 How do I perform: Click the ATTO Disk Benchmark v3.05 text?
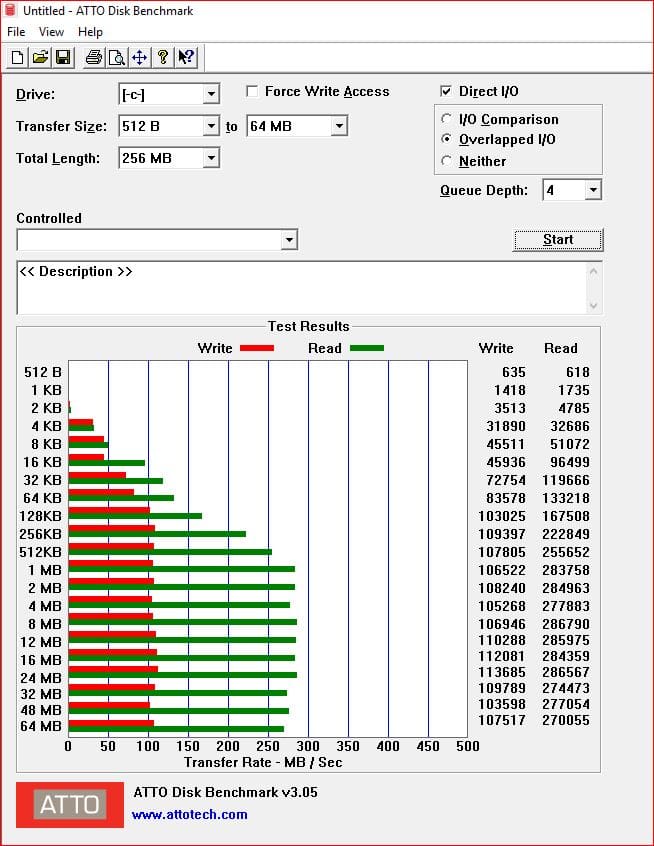(x=226, y=792)
